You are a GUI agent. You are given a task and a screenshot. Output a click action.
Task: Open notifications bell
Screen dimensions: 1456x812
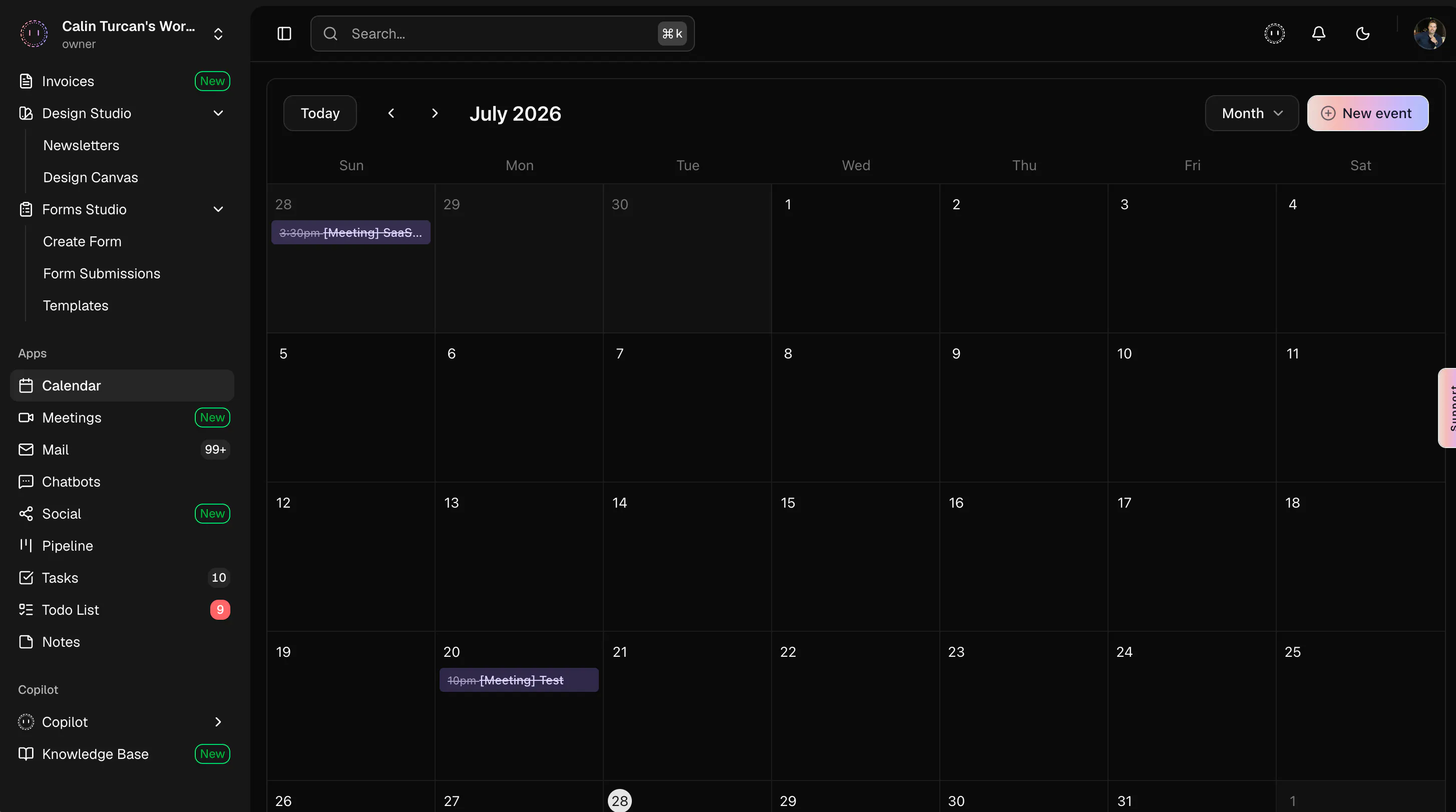tap(1319, 34)
